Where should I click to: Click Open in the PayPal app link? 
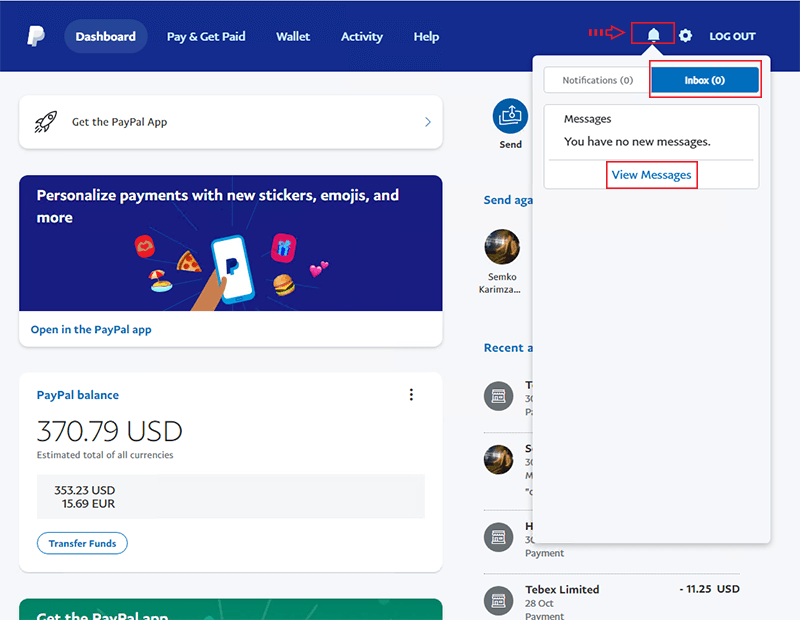pyautogui.click(x=91, y=330)
